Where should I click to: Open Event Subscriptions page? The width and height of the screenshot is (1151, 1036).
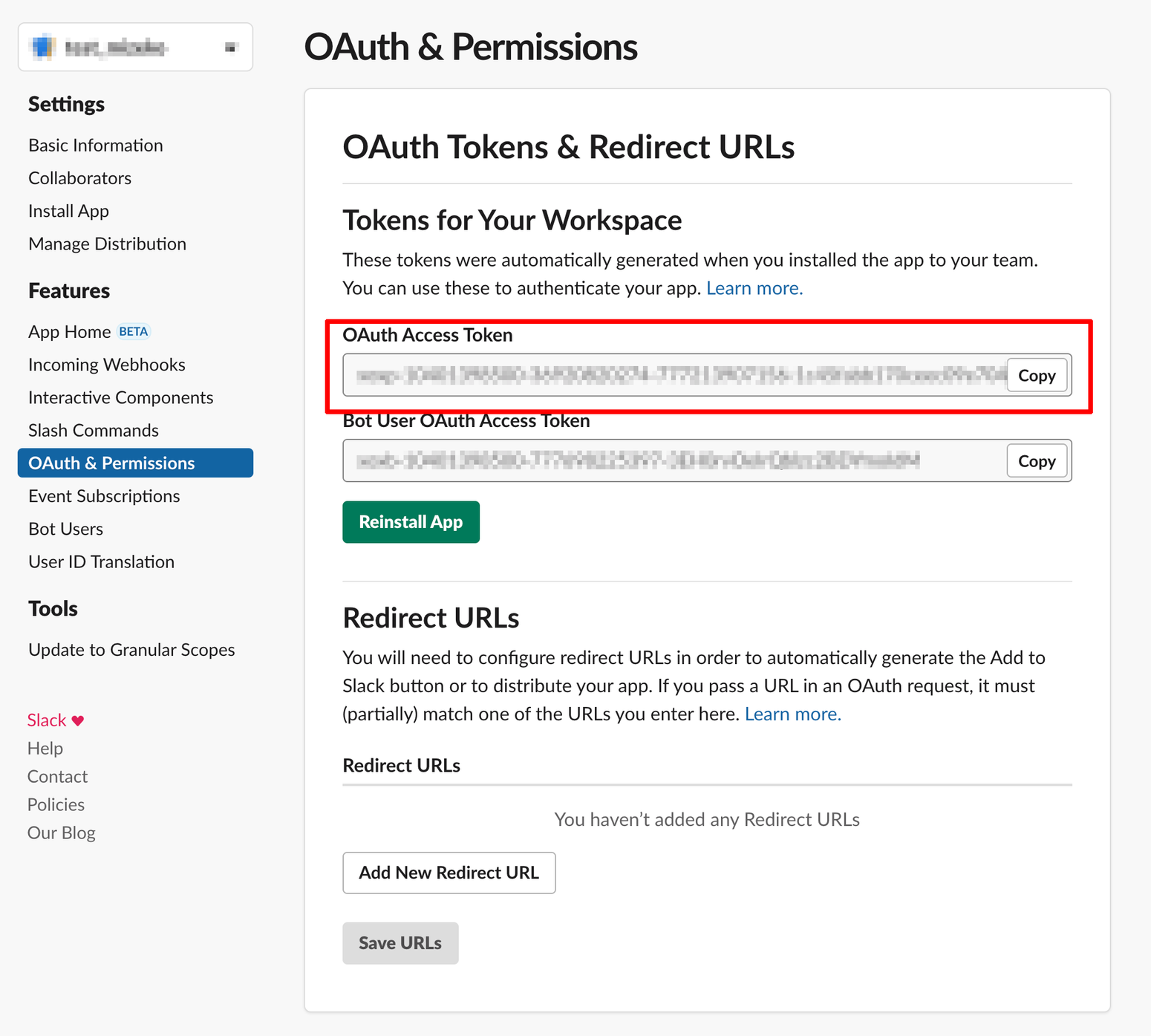(104, 496)
